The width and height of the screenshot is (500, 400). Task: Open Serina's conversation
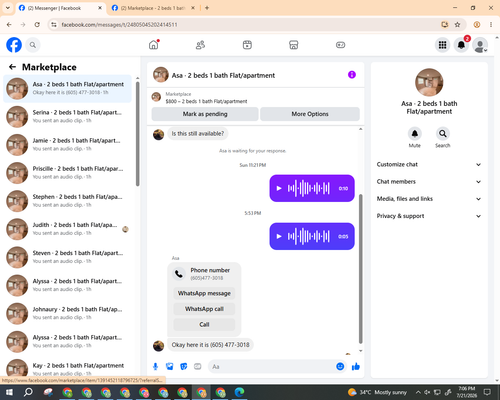(x=67, y=117)
